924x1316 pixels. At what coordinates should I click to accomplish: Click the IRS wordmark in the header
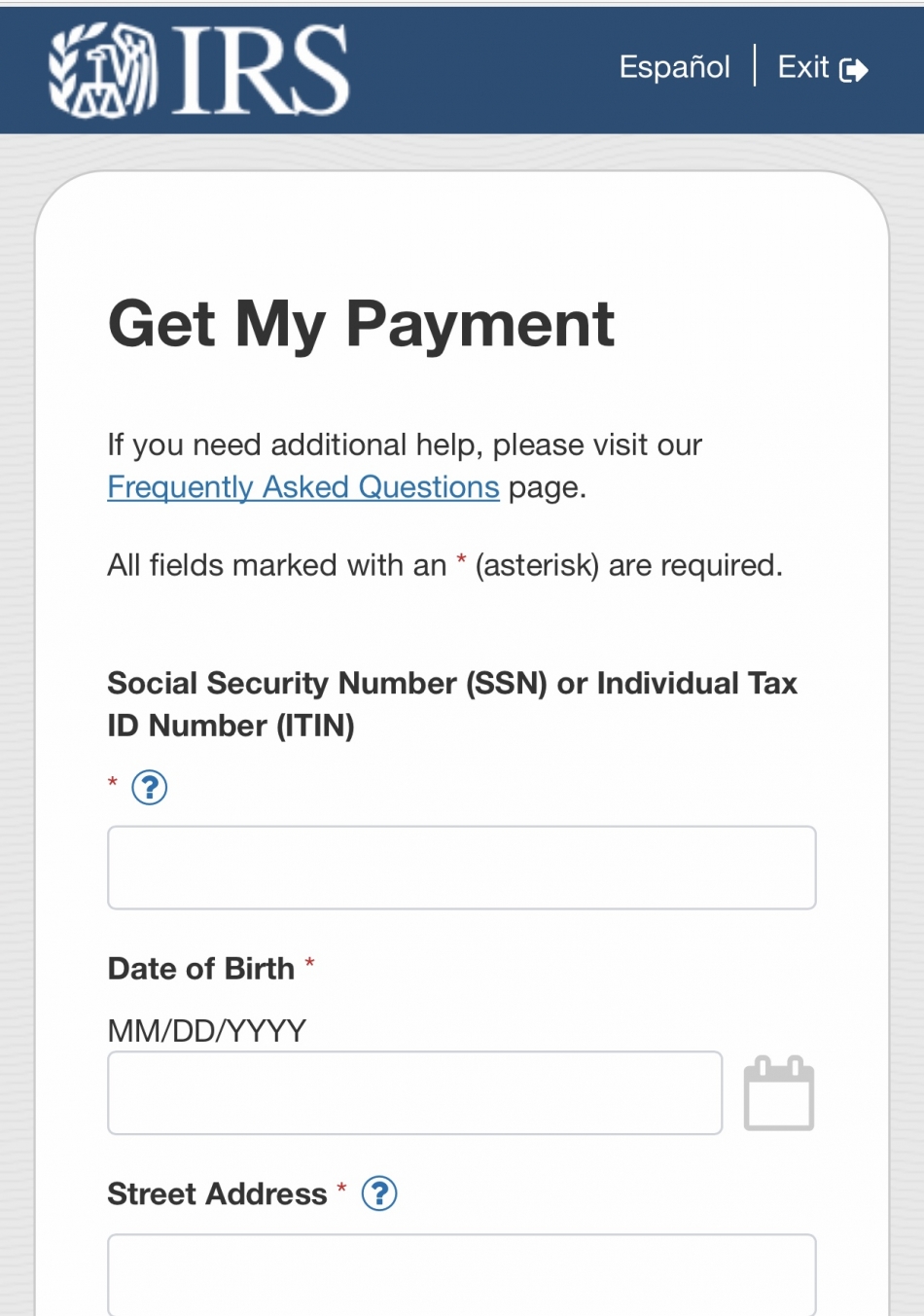point(261,70)
